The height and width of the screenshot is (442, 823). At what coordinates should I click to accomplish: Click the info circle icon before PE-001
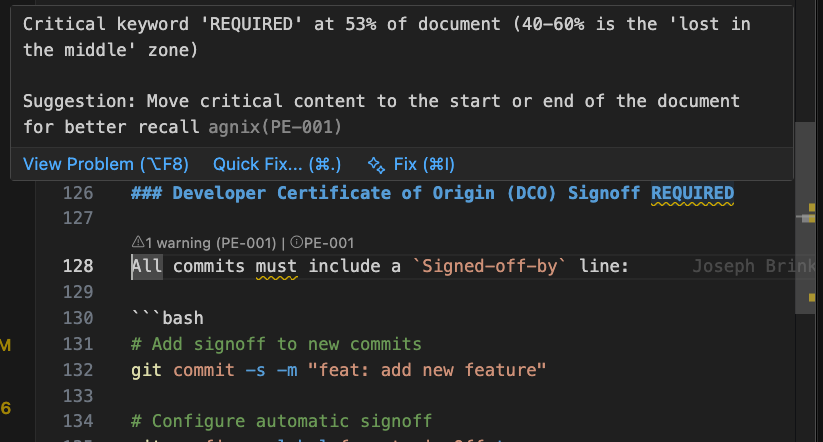297,242
